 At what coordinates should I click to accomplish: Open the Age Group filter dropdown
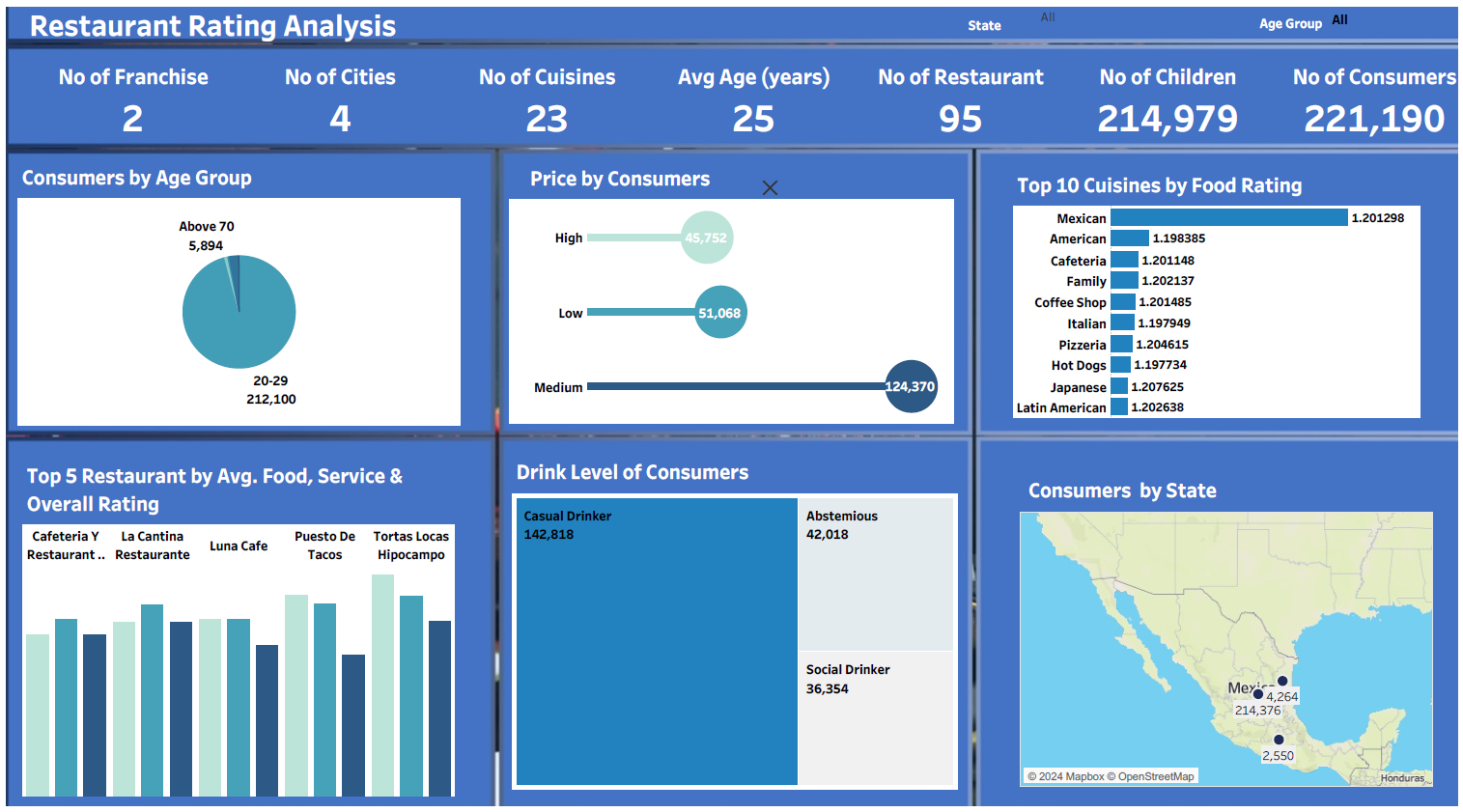(1339, 20)
